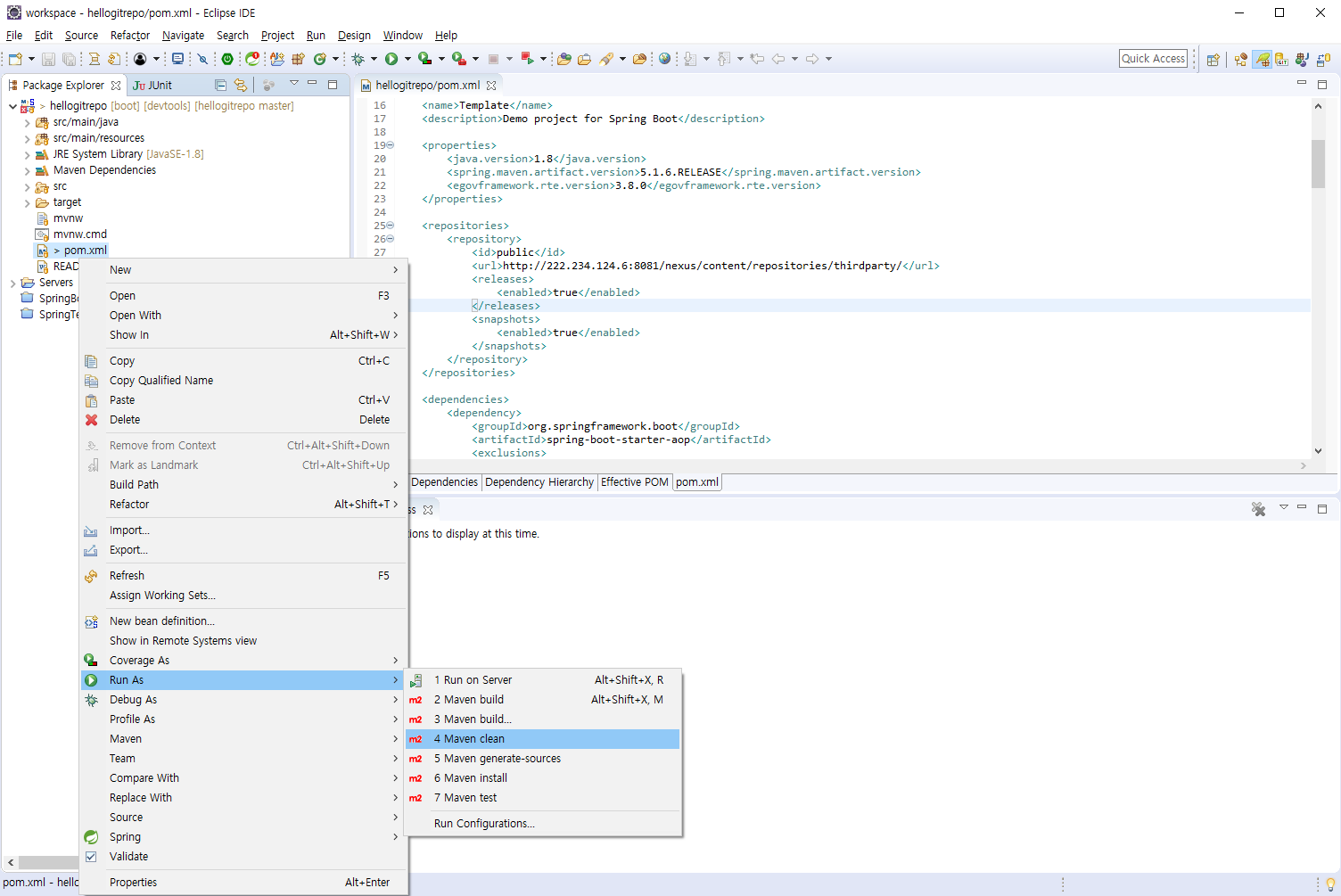Click Refresh in context menu

[243, 576]
